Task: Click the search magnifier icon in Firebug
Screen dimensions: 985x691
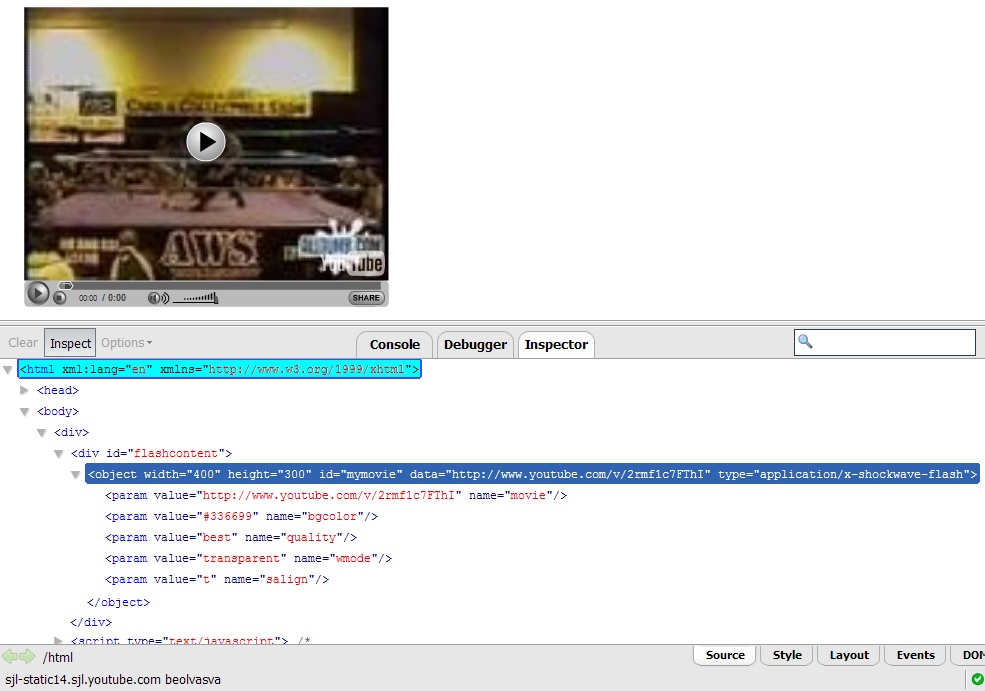Action: (x=806, y=342)
